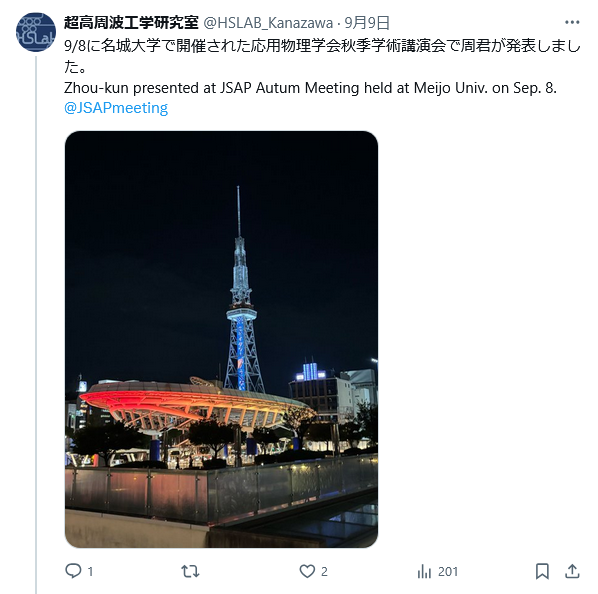This screenshot has height=594, width=598.
Task: Open the HSLab profile avatar
Action: (36, 32)
